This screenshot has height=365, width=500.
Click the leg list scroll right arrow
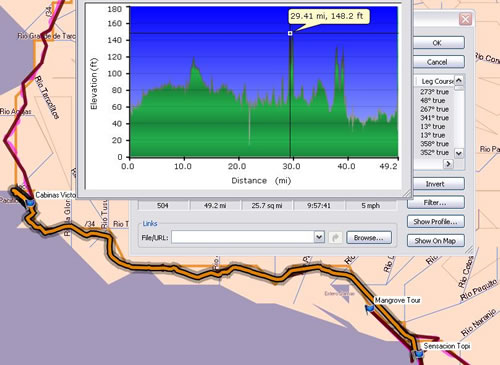point(448,164)
